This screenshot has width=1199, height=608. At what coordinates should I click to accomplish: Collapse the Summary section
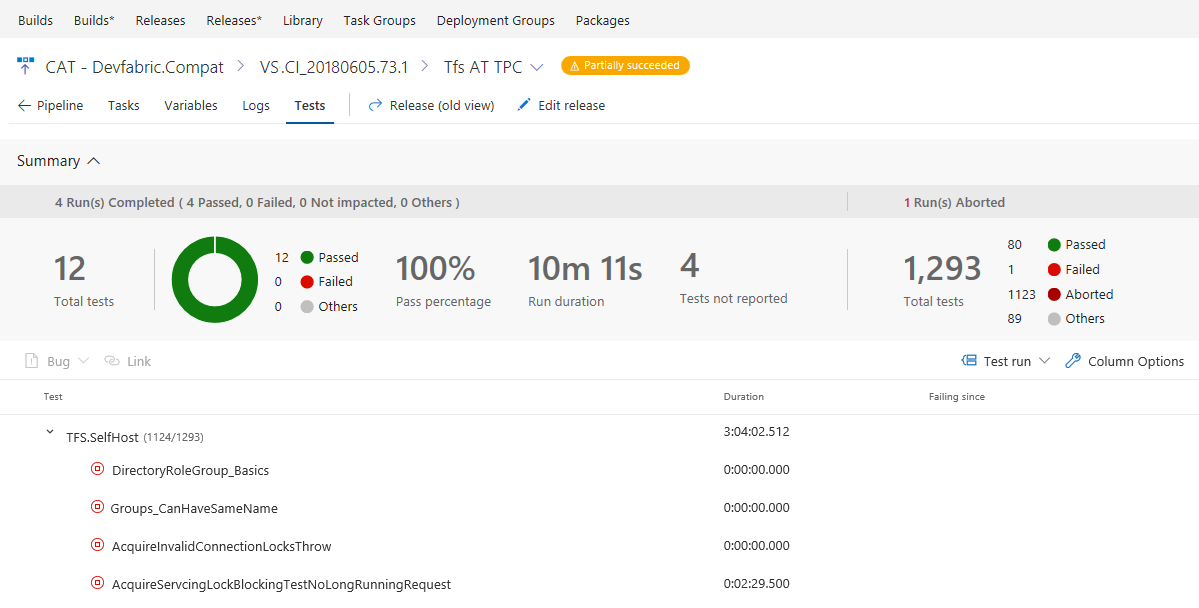click(94, 161)
